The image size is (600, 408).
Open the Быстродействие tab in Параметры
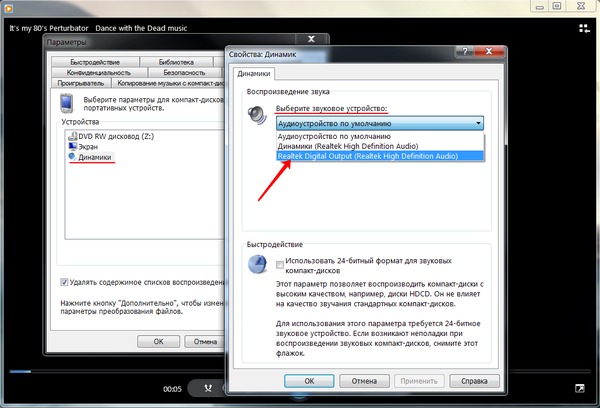(95, 62)
